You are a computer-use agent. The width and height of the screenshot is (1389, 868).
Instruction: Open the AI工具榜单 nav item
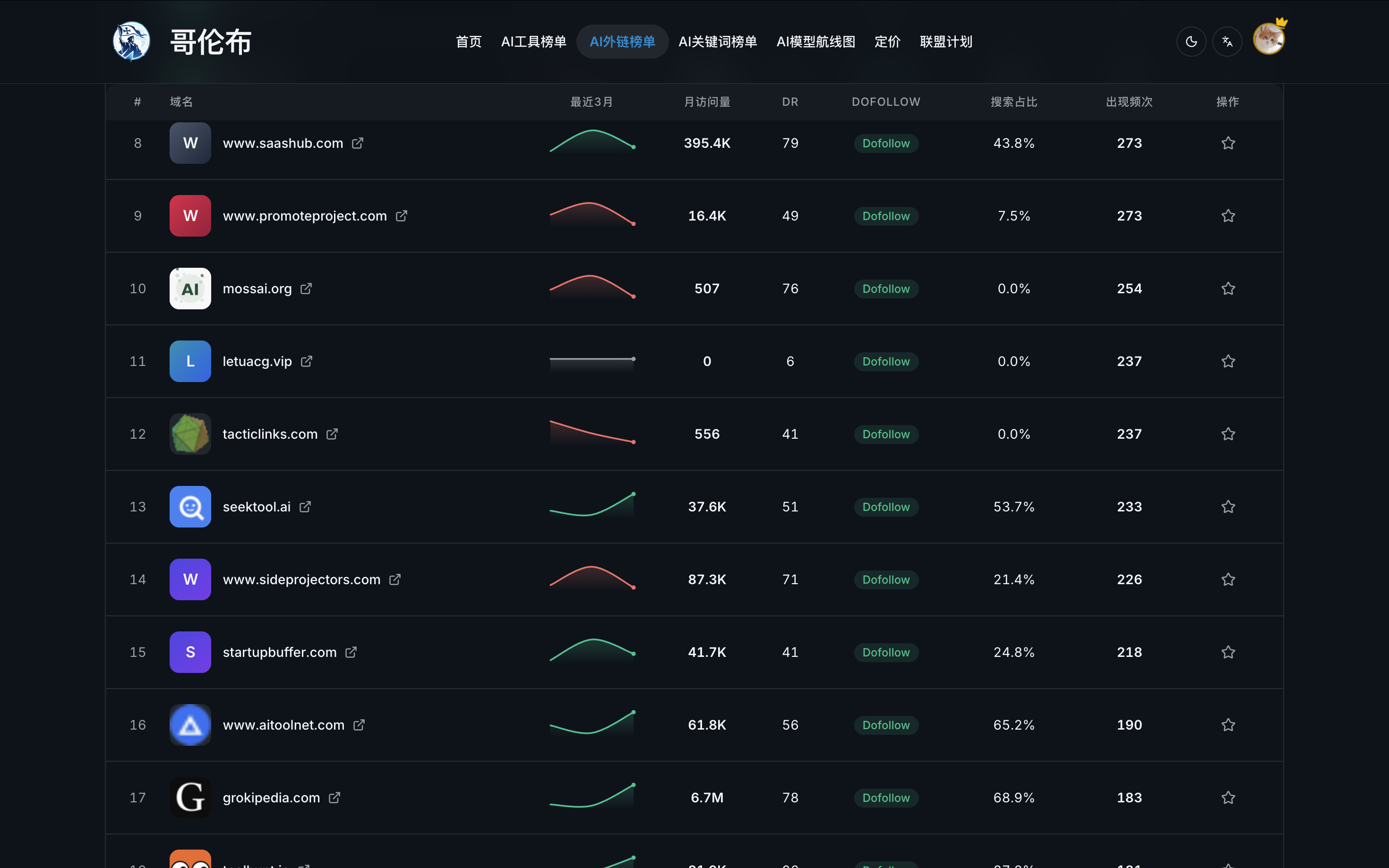tap(533, 42)
